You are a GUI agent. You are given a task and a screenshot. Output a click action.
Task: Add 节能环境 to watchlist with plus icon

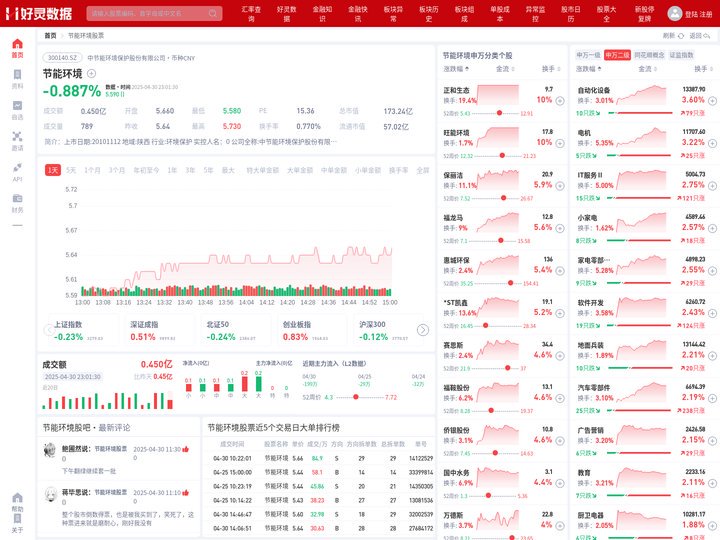point(91,73)
